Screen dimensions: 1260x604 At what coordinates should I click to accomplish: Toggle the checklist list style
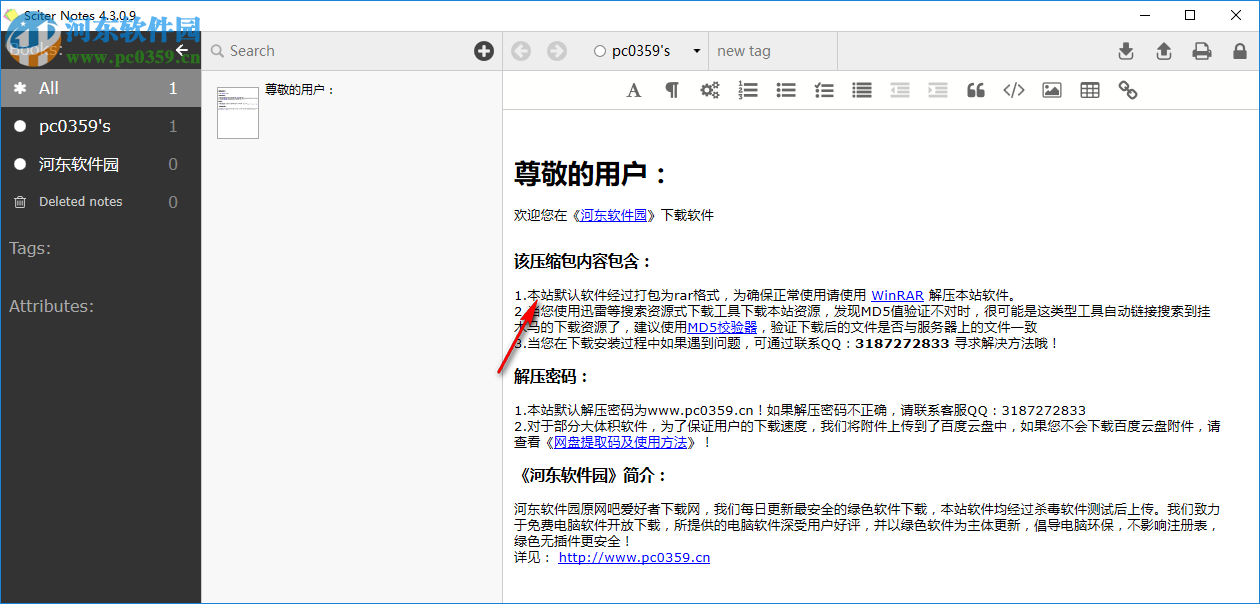(x=823, y=90)
